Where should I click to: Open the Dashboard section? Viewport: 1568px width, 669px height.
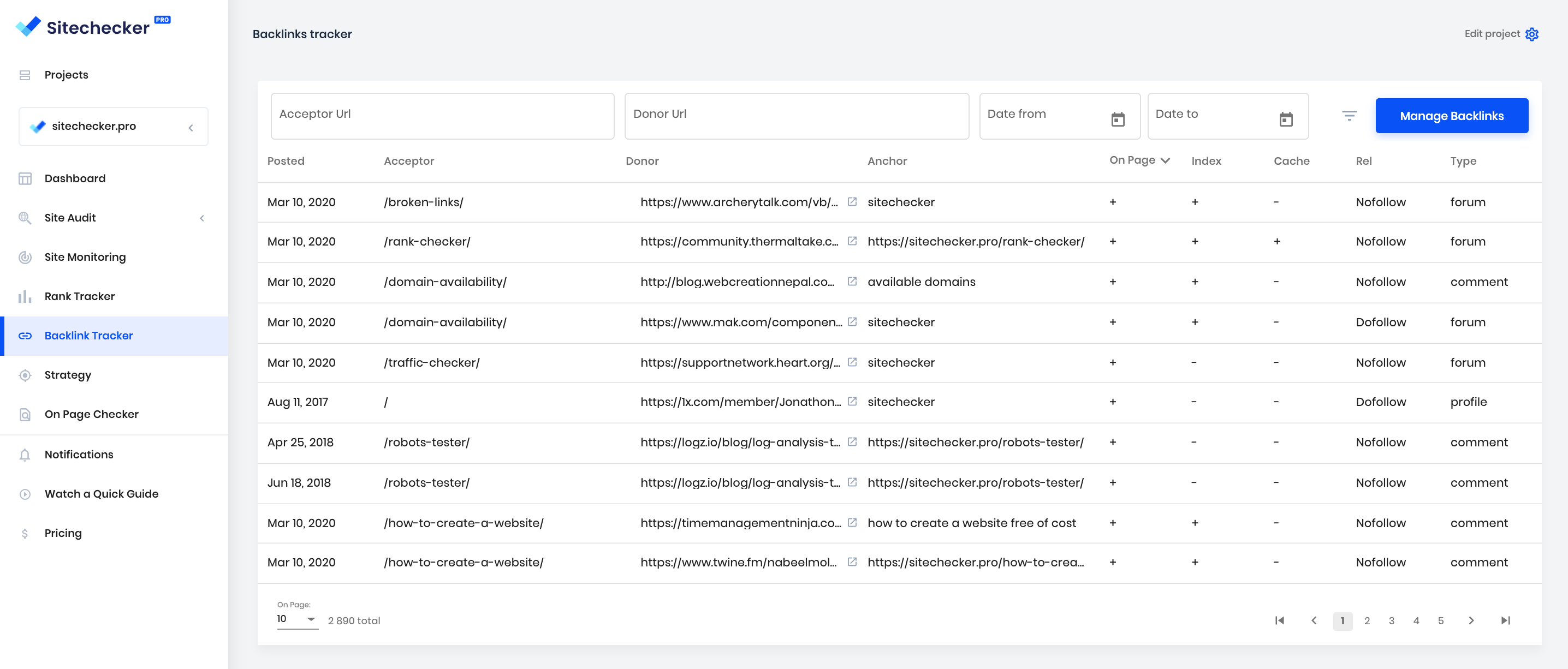pos(74,178)
